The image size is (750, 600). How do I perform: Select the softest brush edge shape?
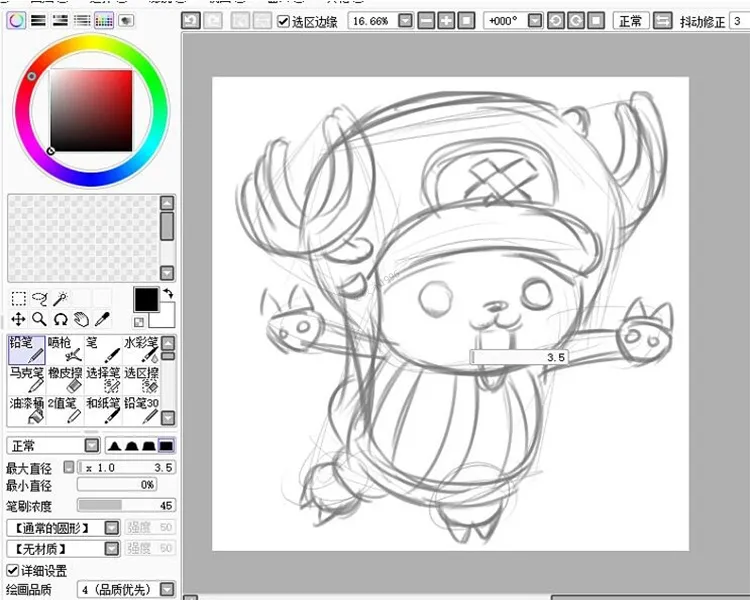coord(113,446)
